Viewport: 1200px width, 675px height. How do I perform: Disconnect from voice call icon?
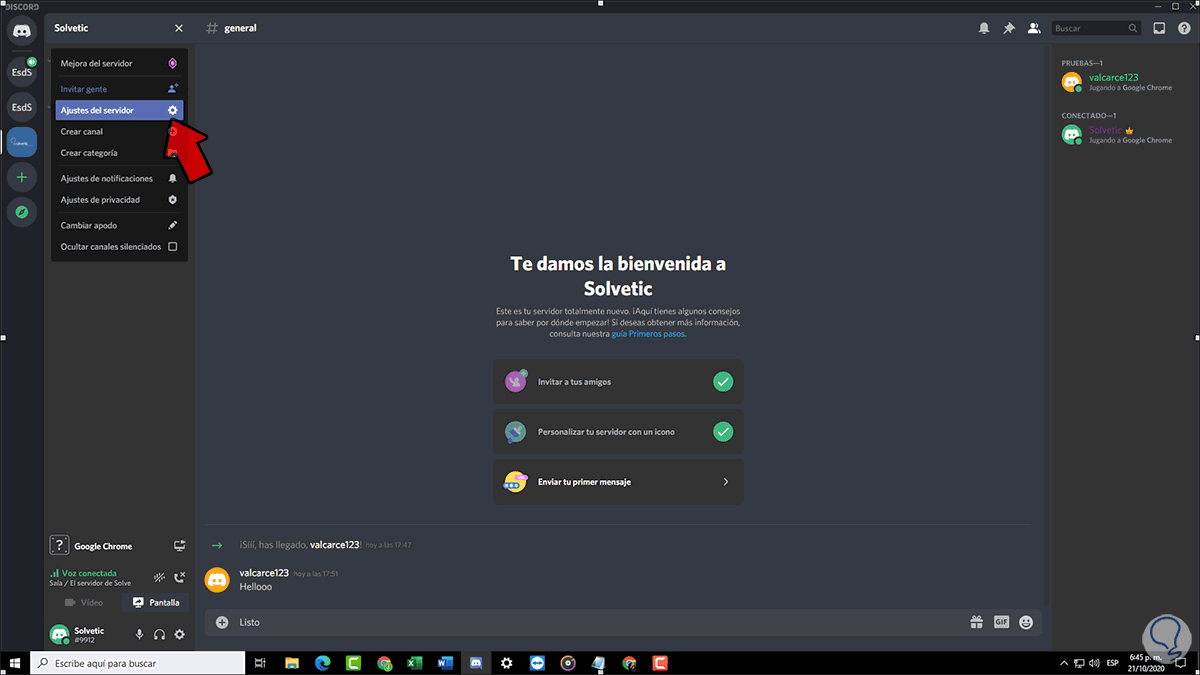click(179, 578)
